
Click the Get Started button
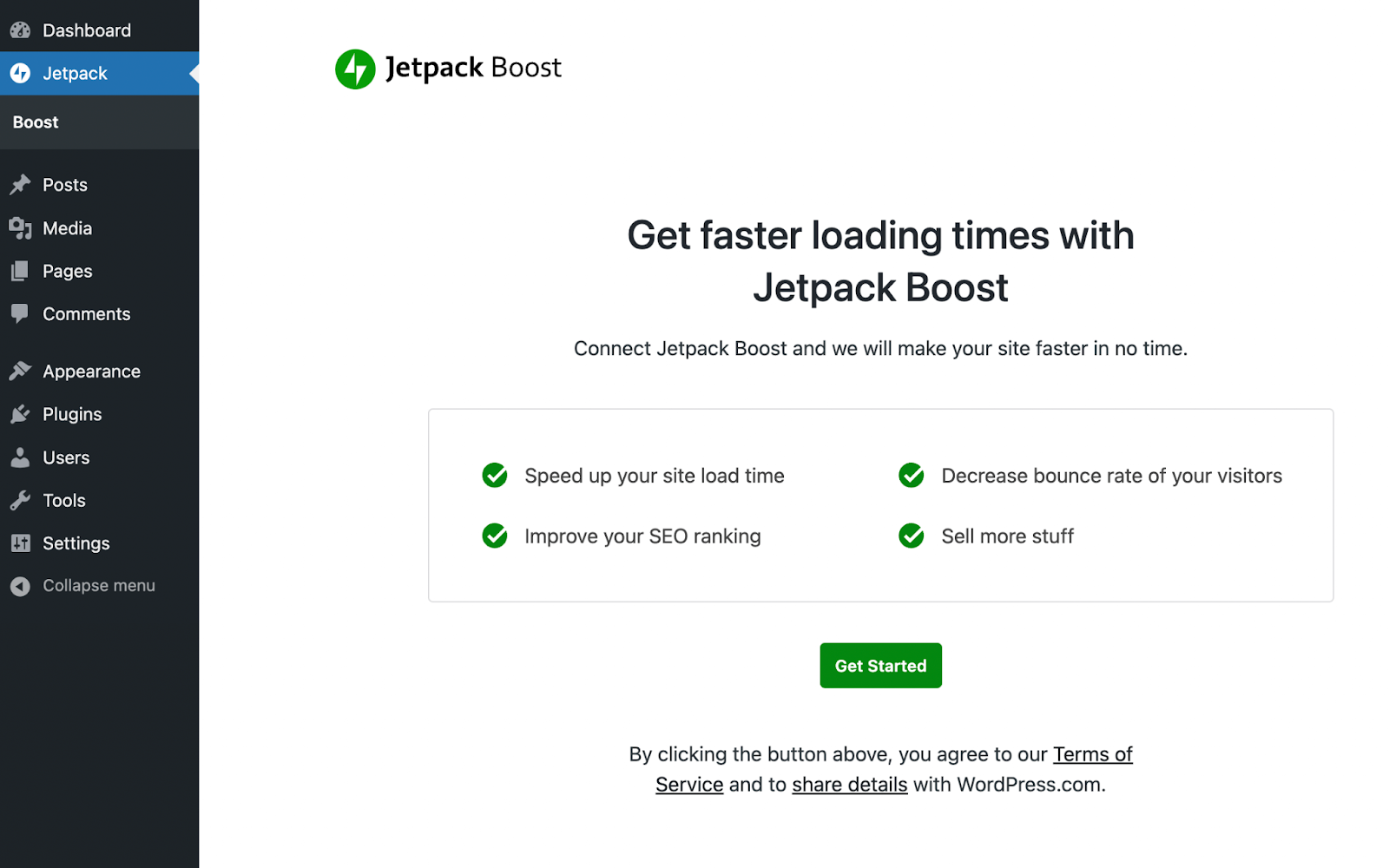880,665
